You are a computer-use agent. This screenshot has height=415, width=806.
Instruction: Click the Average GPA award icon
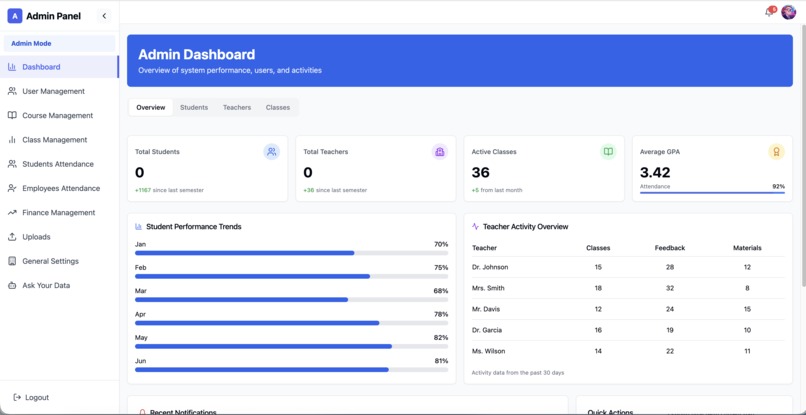[776, 152]
